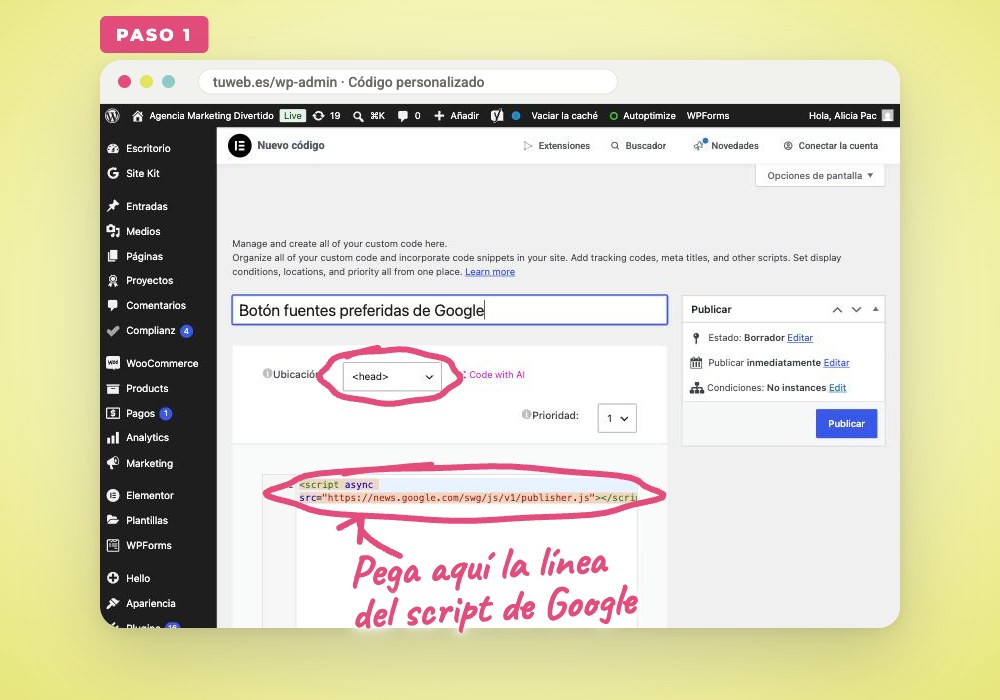Click the calendar icon beside Publicar inmediatamente

coord(696,363)
